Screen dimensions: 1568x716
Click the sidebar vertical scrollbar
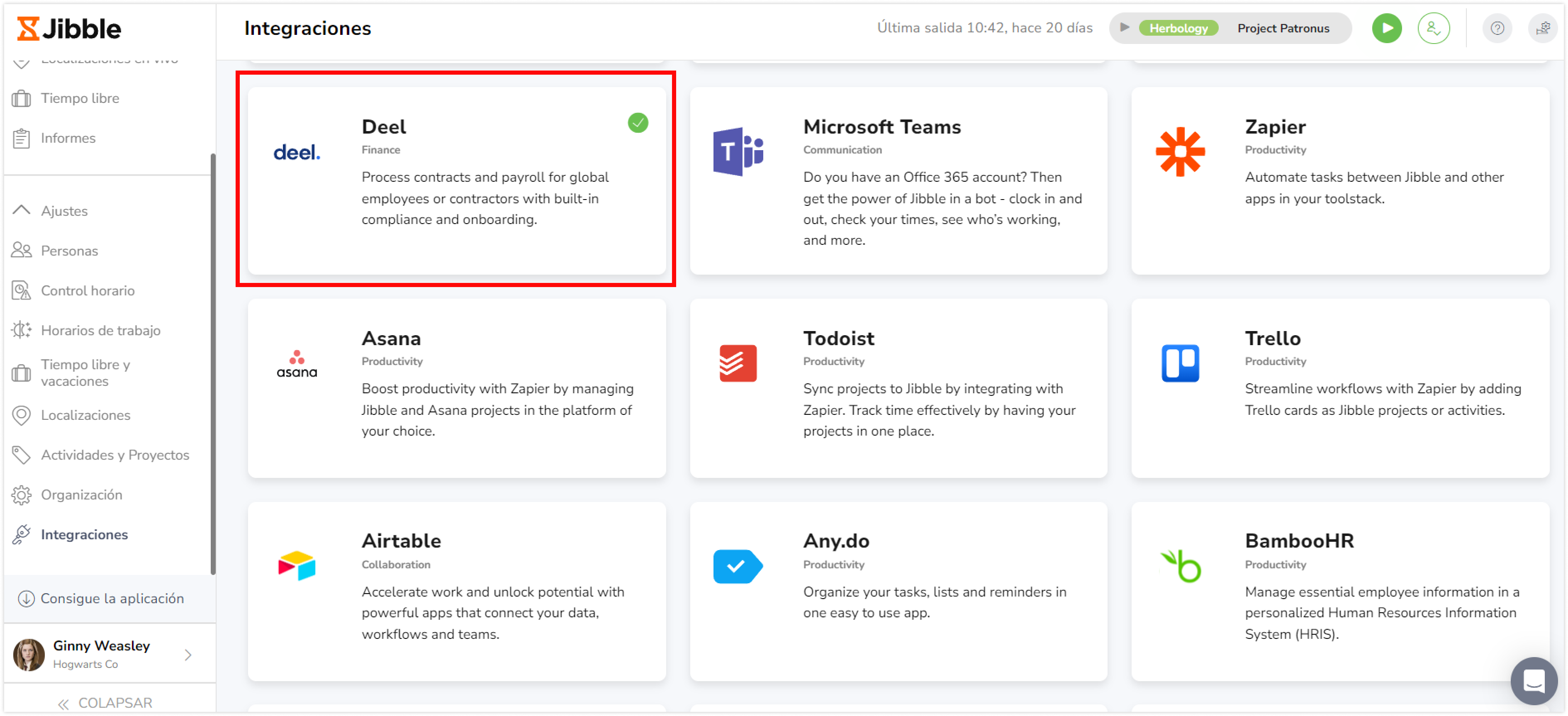[212, 364]
